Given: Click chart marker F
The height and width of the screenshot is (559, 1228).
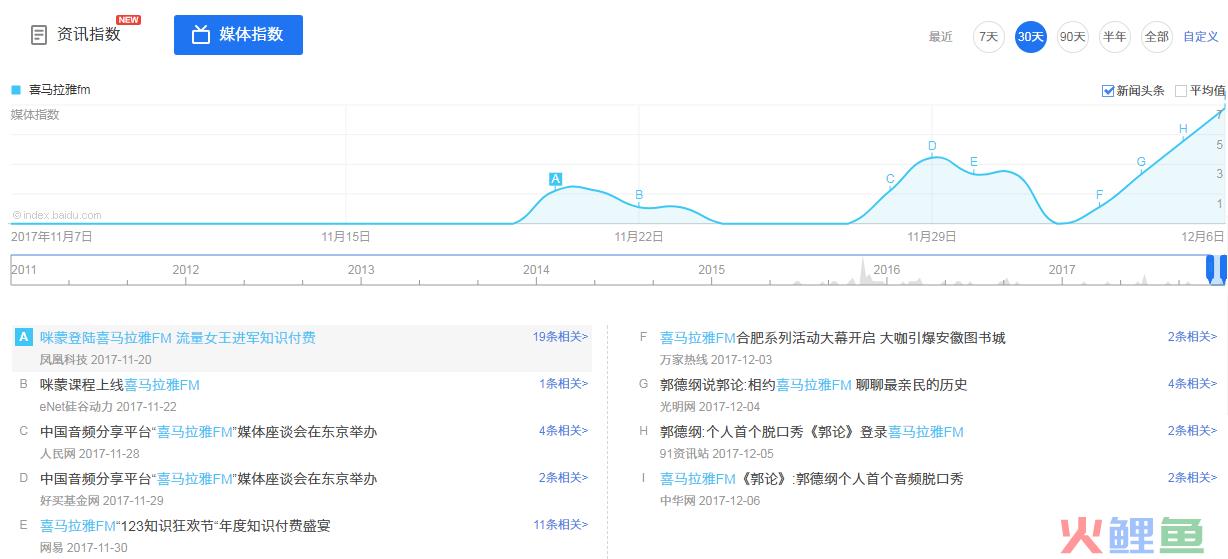Looking at the screenshot, I should [x=1099, y=195].
